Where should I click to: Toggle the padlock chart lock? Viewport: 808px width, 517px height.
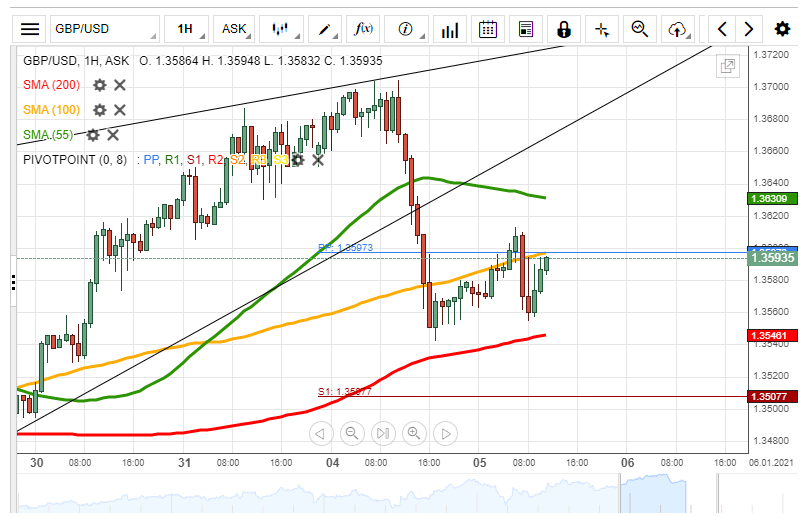564,29
